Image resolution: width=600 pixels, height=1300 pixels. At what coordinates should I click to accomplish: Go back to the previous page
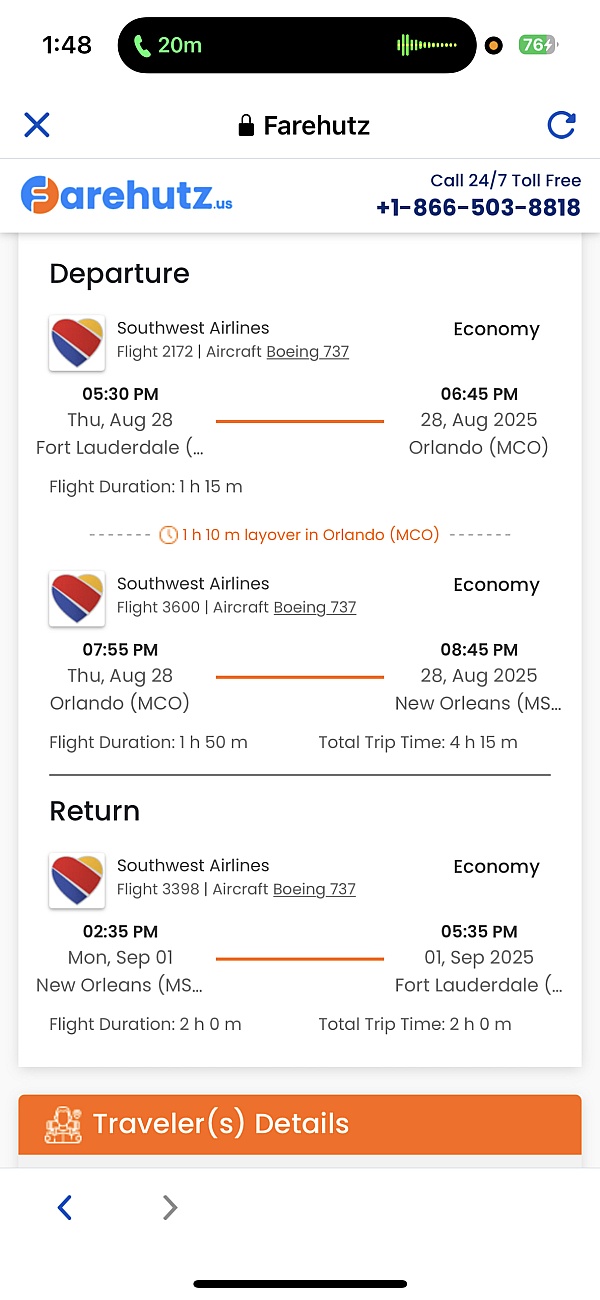coord(65,1208)
